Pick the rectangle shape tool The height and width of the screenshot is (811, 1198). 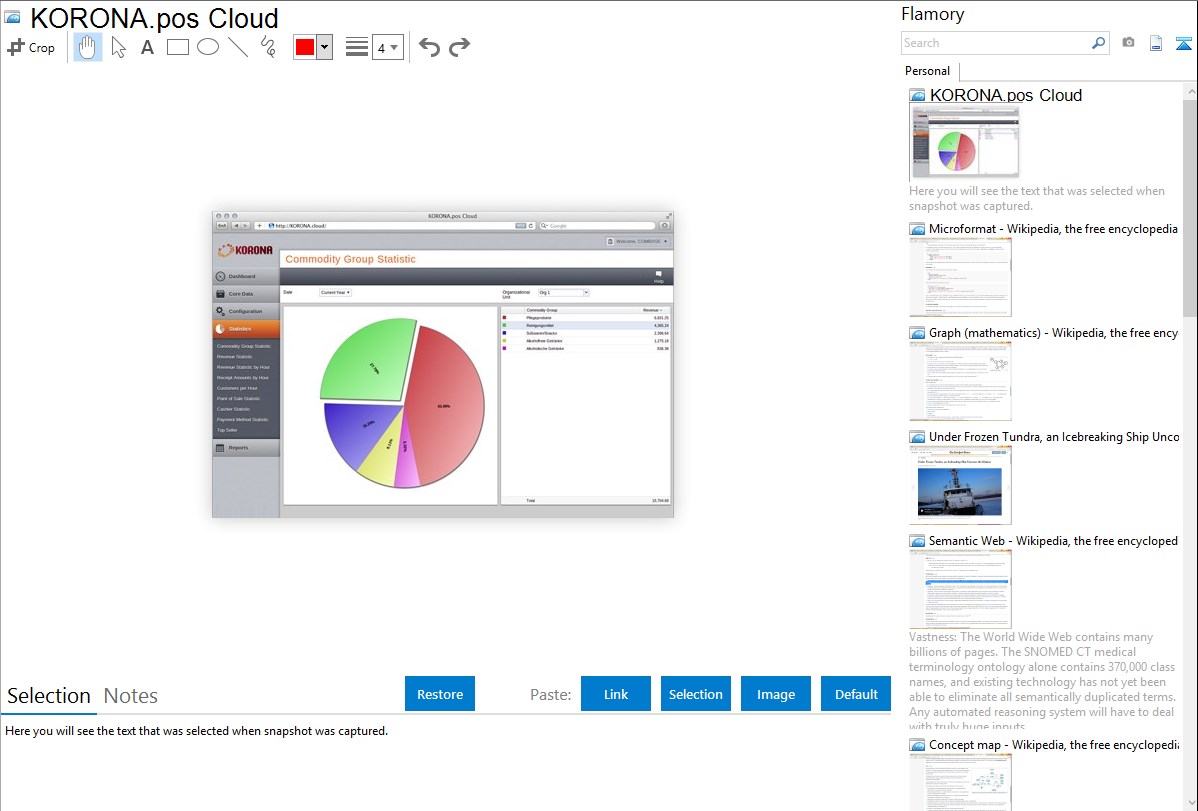(x=177, y=47)
